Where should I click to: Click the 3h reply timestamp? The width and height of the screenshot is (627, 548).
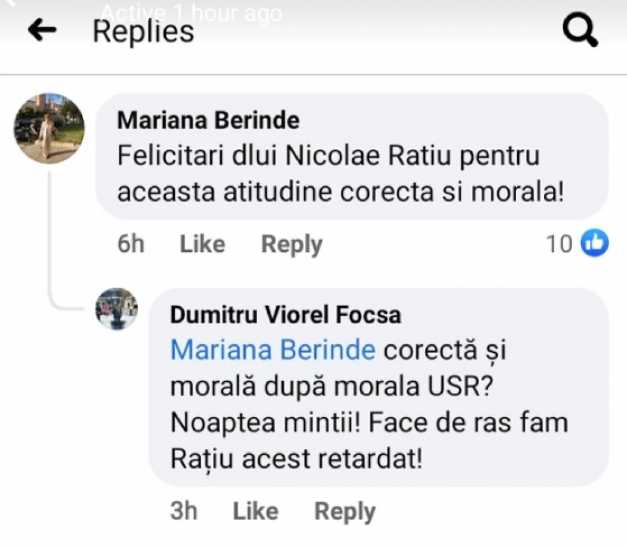(x=183, y=511)
